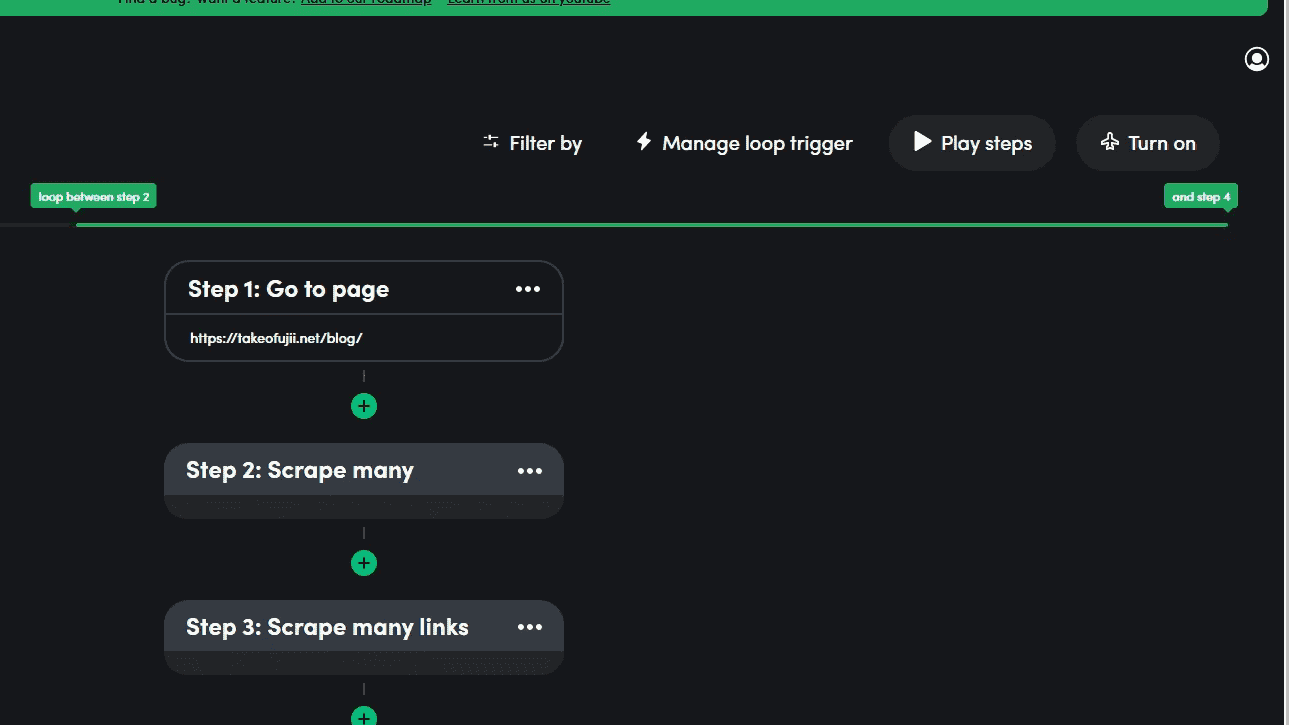1289x725 pixels.
Task: Select the Step 1: Go to page title
Action: click(x=288, y=289)
